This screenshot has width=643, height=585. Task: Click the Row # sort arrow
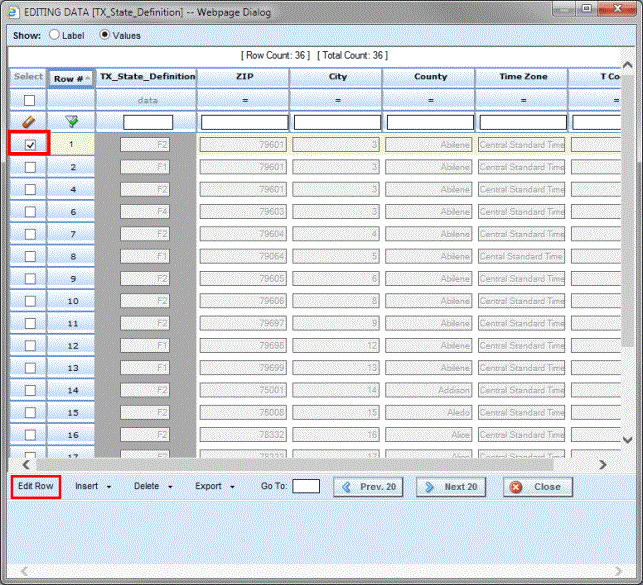[87, 78]
